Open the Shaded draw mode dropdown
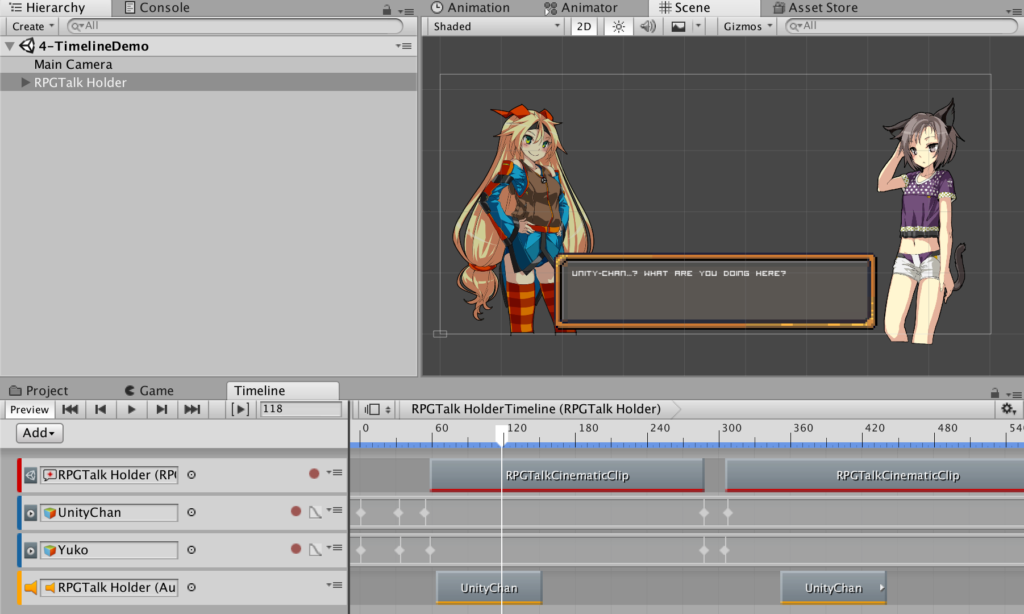 point(496,26)
